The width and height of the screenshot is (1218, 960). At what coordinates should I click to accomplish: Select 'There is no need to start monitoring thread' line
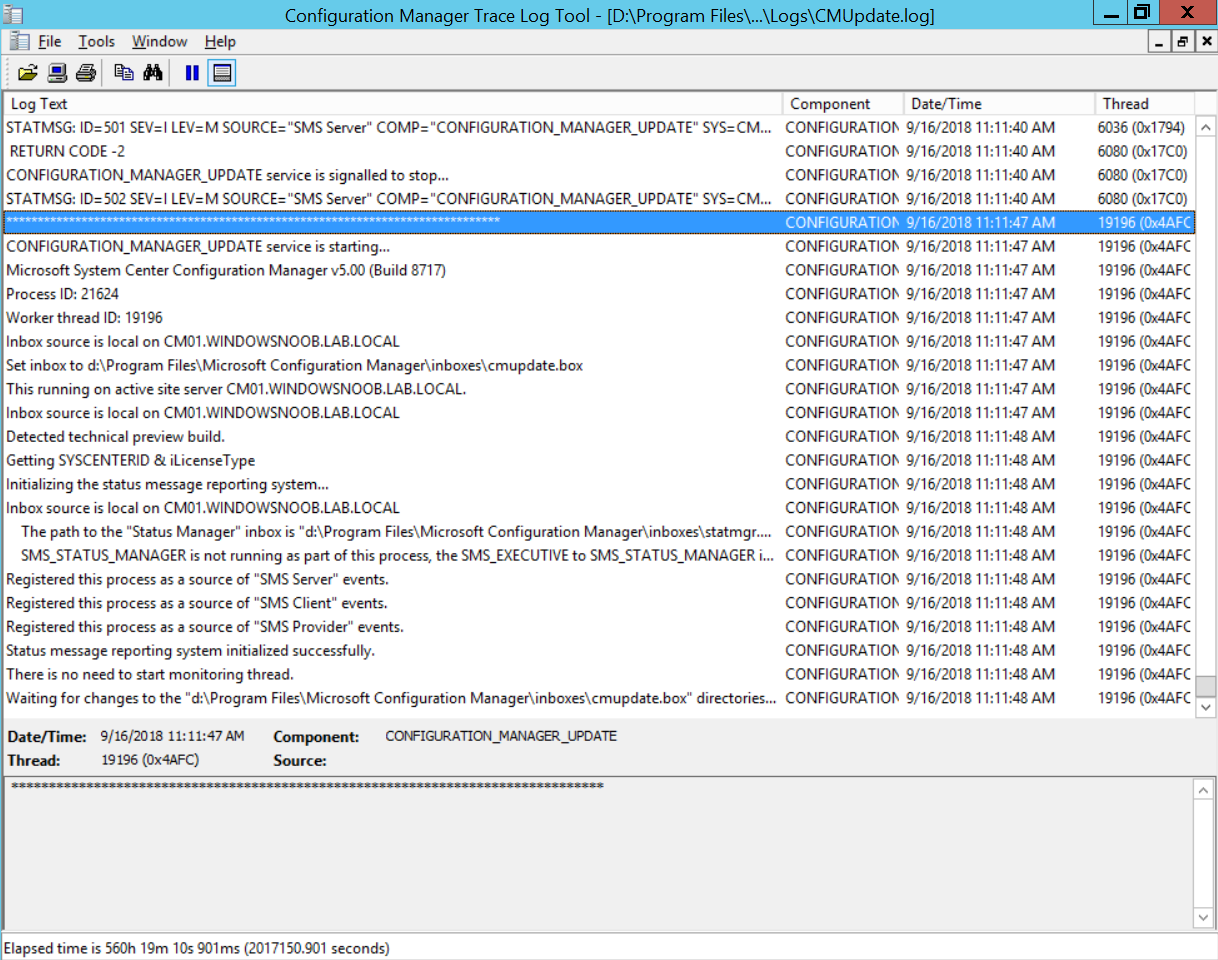(x=599, y=674)
